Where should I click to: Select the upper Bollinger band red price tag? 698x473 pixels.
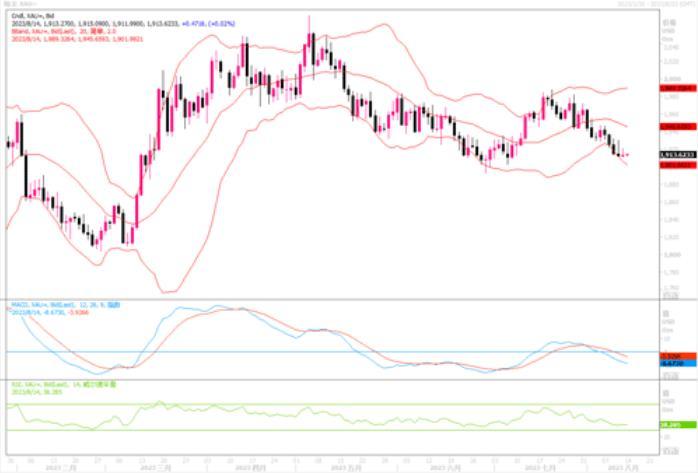click(675, 88)
